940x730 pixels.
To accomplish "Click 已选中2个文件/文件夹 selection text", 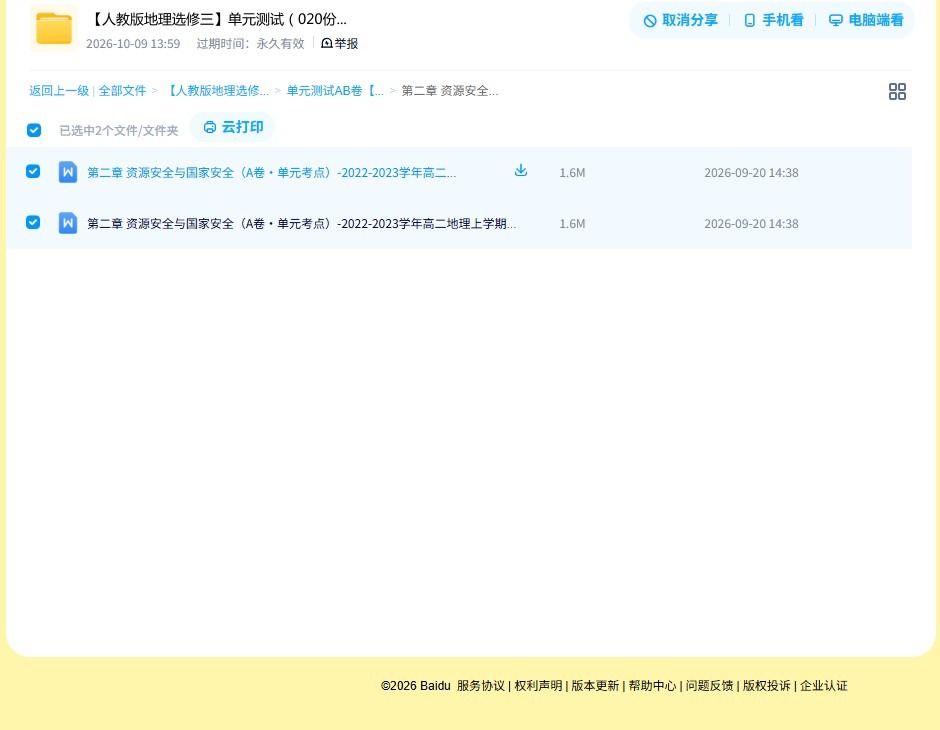I will point(119,131).
